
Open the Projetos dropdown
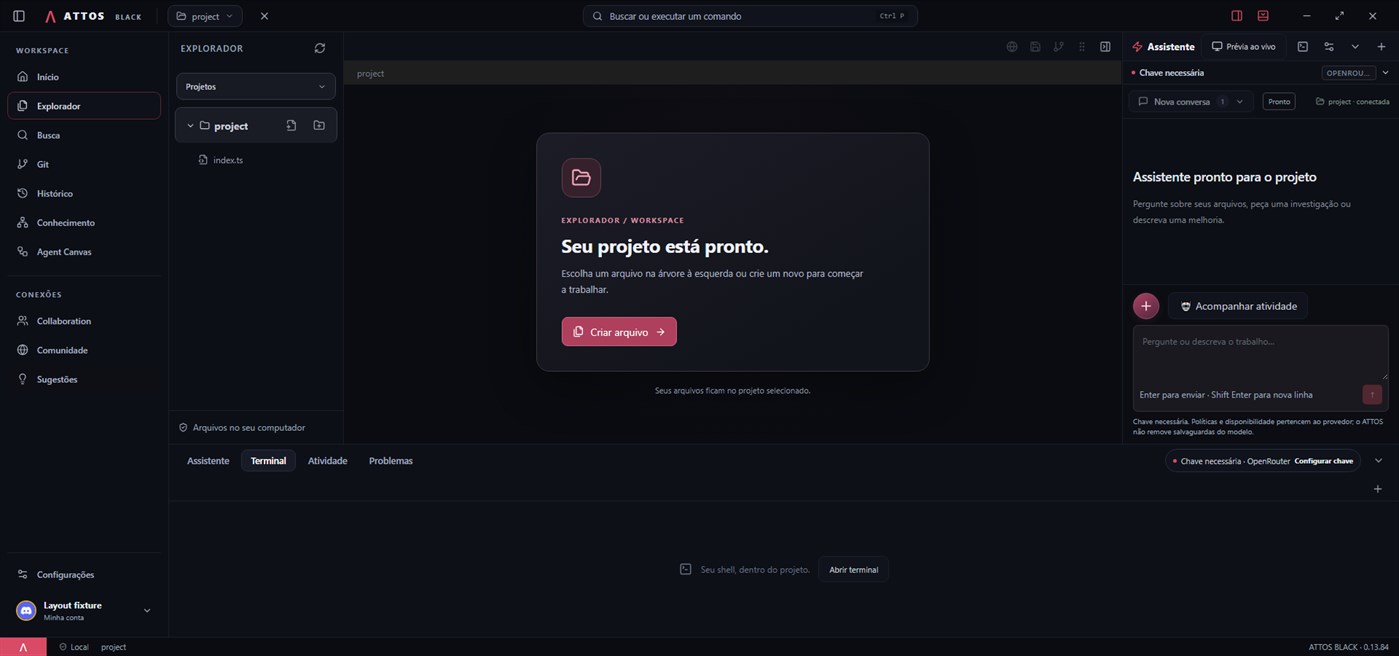click(256, 87)
